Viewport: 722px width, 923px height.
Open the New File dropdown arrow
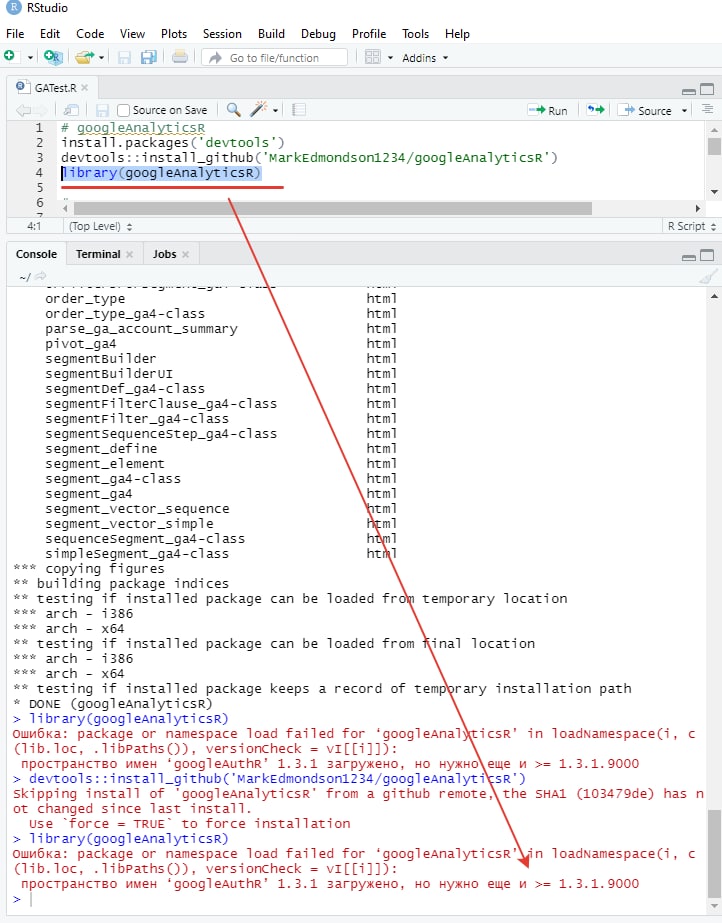coord(30,58)
